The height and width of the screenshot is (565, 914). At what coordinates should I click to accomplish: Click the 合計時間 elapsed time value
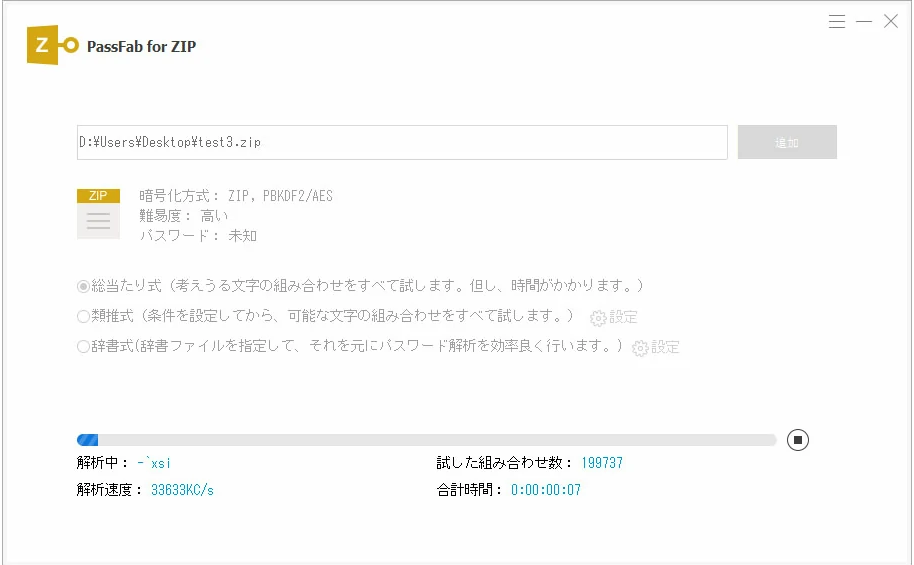click(x=546, y=490)
